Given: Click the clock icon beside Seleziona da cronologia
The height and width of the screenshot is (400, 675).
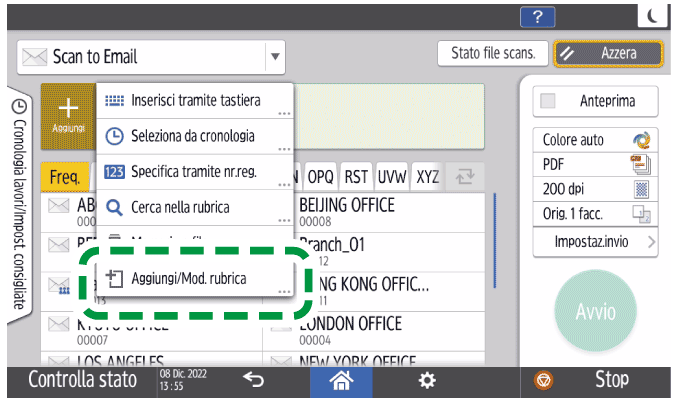Looking at the screenshot, I should click(x=115, y=136).
